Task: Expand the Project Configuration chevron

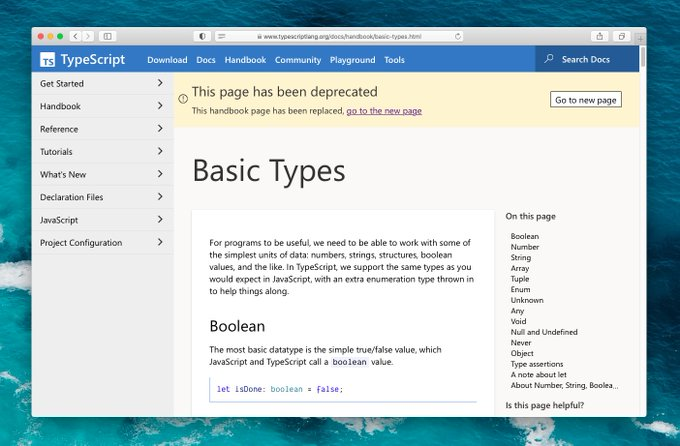Action: [160, 242]
